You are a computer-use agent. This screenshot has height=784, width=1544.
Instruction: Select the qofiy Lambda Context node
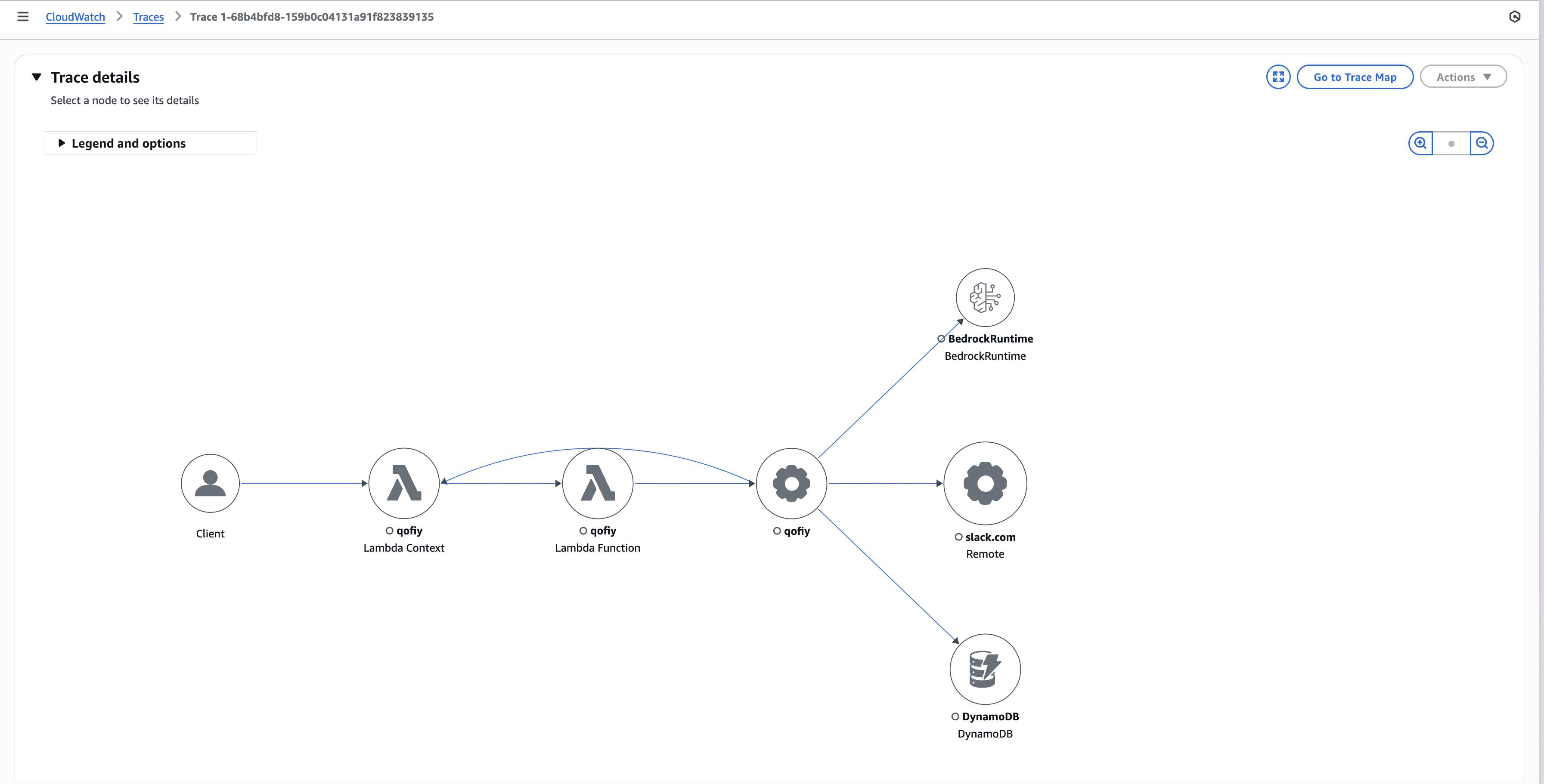pos(404,483)
